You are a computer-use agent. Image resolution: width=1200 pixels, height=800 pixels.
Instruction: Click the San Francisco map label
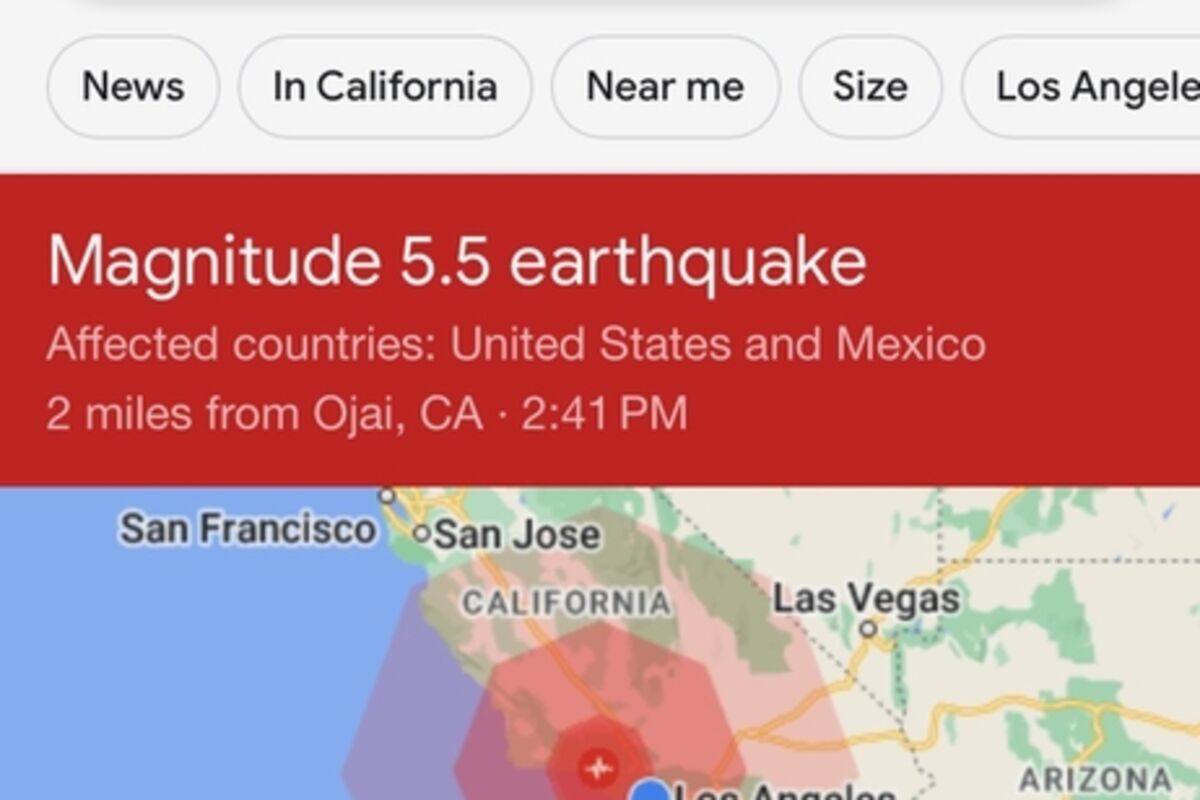pyautogui.click(x=248, y=529)
